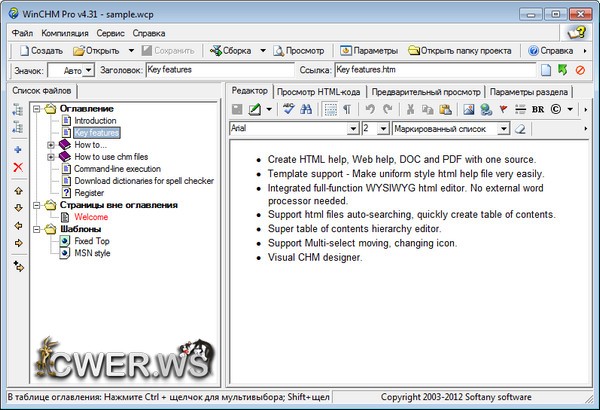Image resolution: width=600 pixels, height=410 pixels.
Task: Open the Файл menu
Action: (x=22, y=33)
